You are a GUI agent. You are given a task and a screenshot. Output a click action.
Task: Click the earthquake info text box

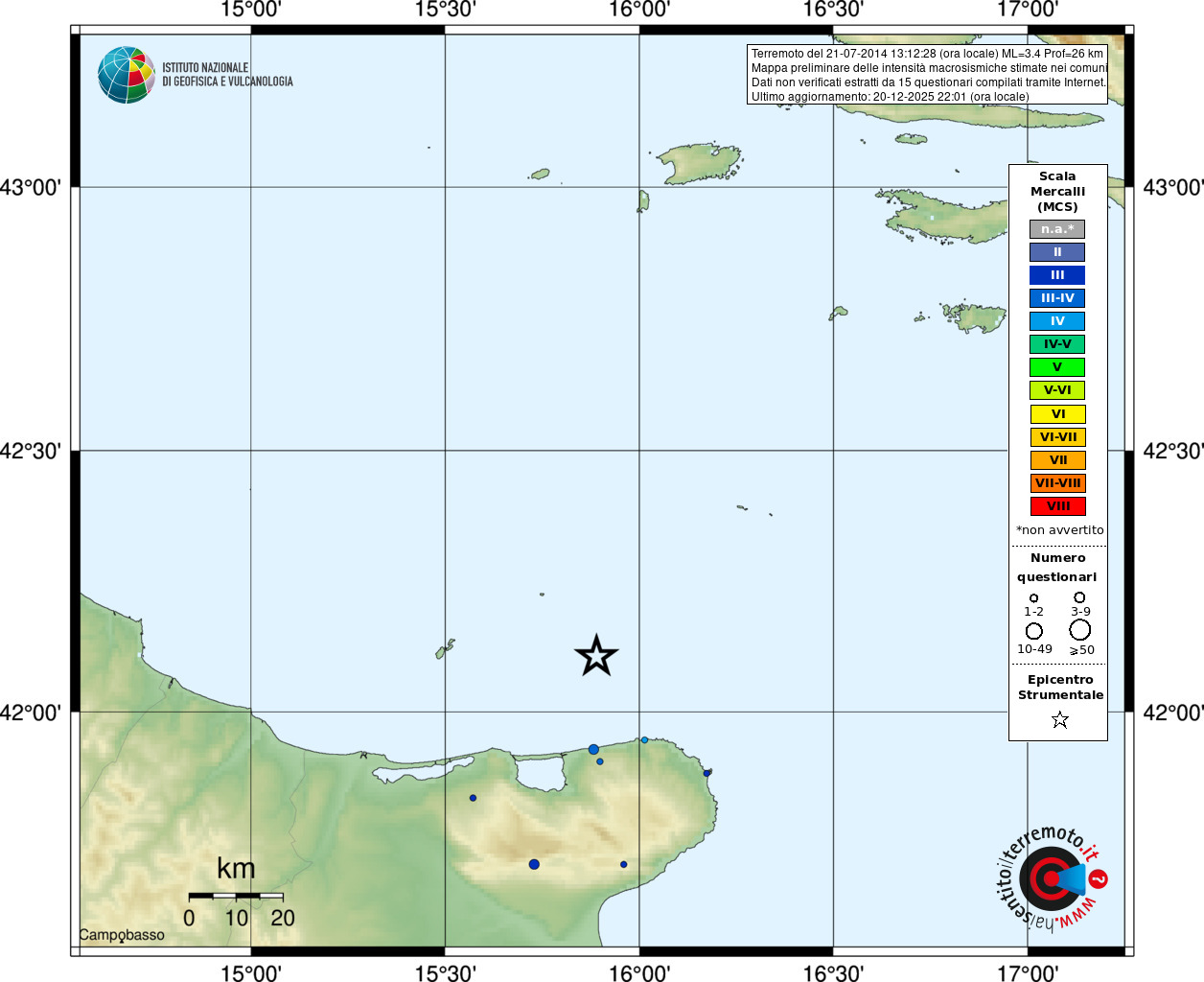coord(927,75)
